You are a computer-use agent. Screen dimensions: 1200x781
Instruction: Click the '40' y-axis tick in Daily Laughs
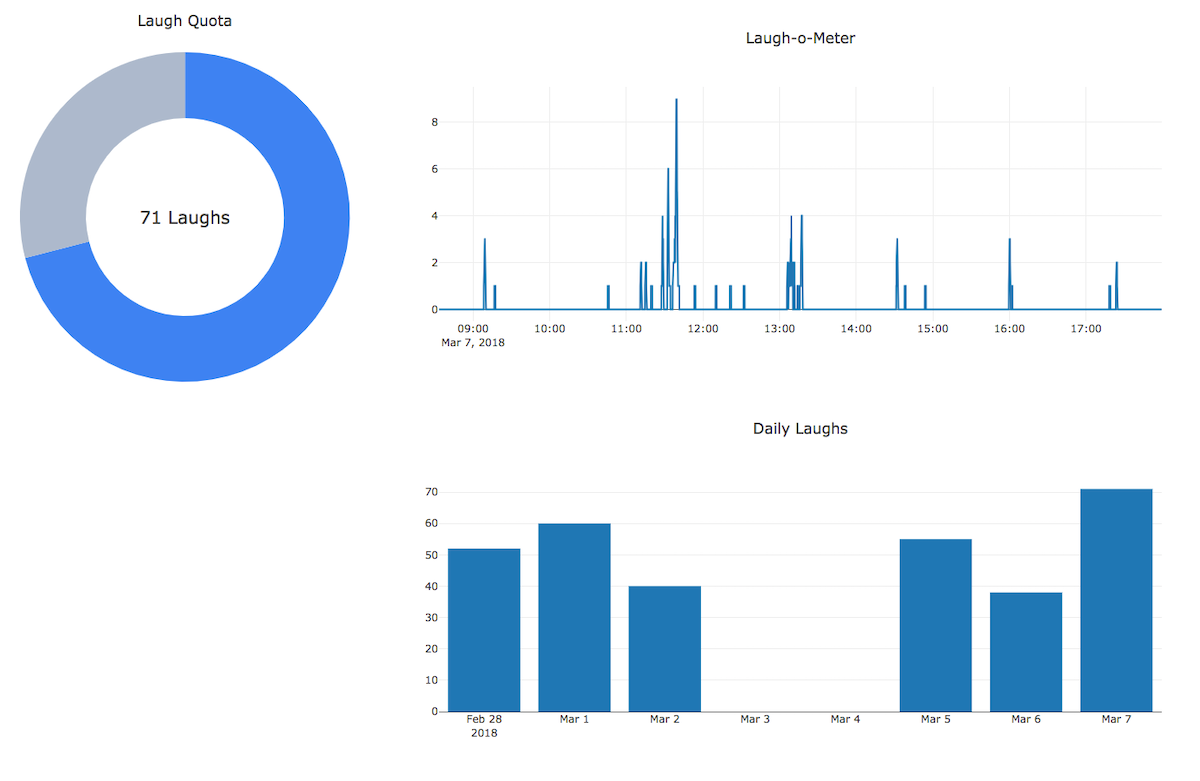[x=432, y=586]
